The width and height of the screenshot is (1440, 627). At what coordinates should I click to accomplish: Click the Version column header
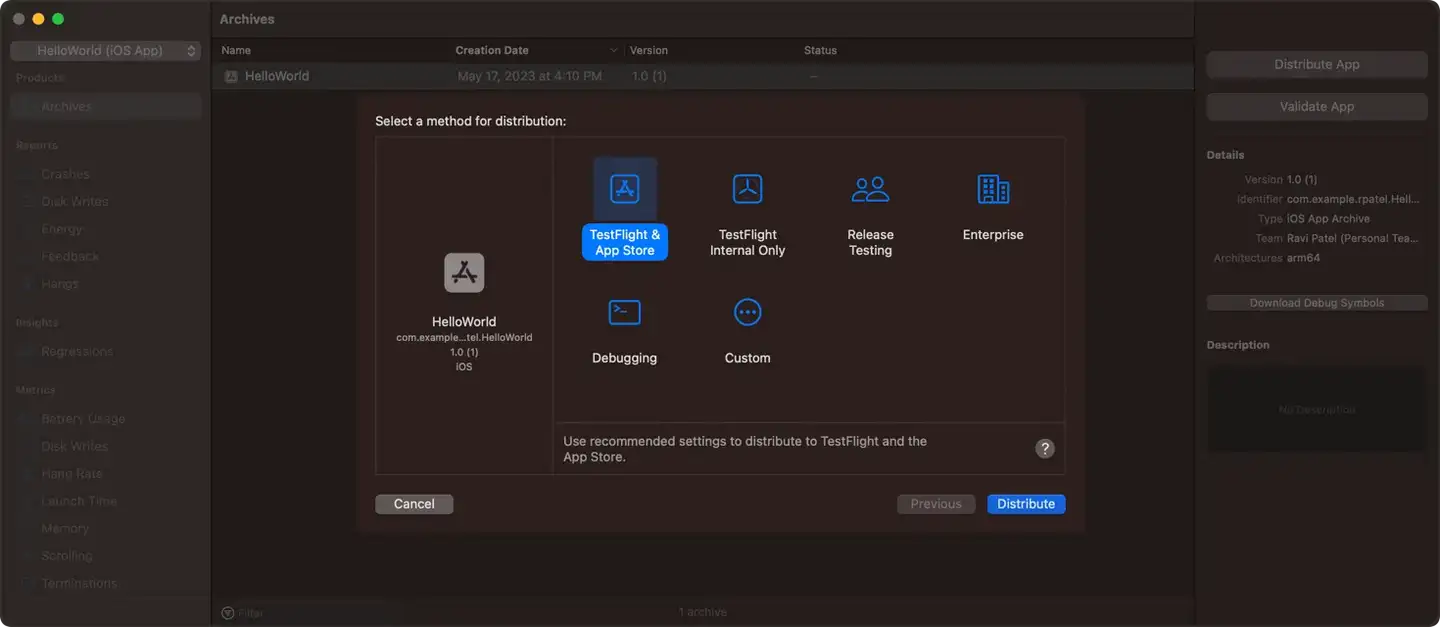click(649, 50)
